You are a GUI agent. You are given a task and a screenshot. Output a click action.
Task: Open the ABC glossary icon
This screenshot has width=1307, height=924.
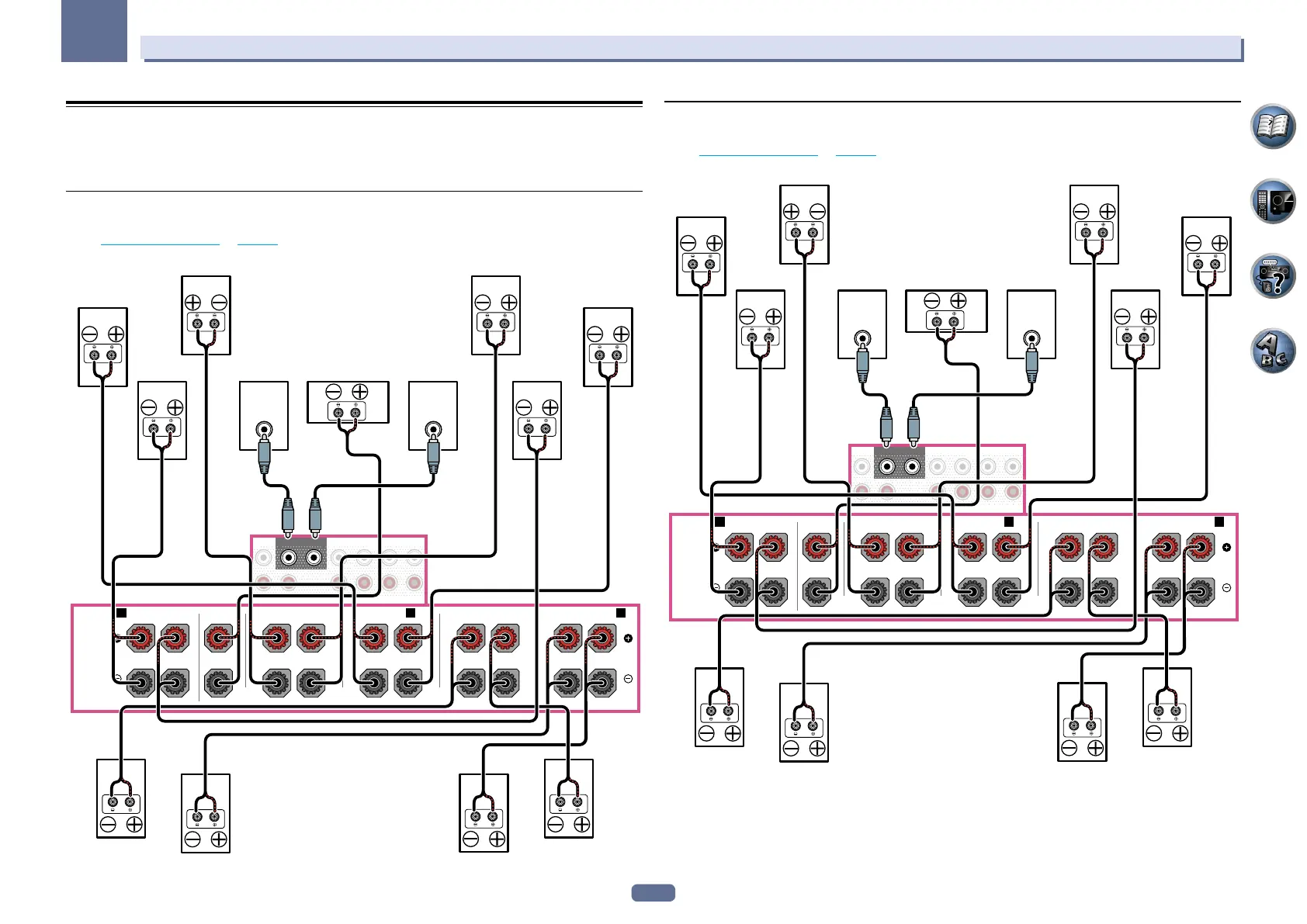[1273, 351]
